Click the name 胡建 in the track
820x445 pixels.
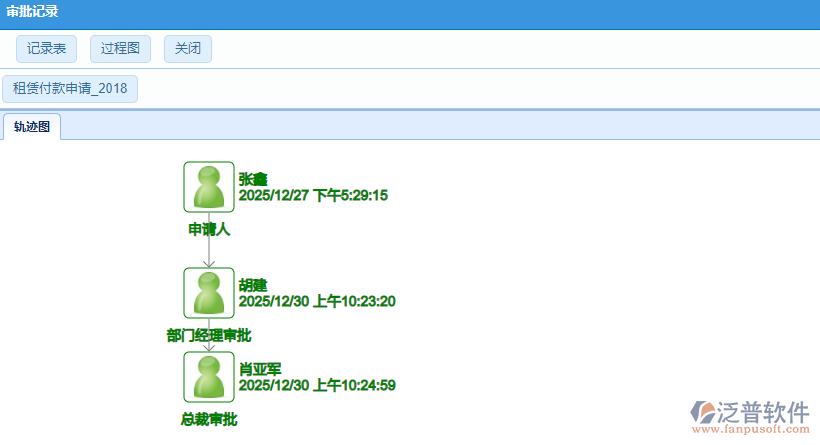click(x=253, y=285)
